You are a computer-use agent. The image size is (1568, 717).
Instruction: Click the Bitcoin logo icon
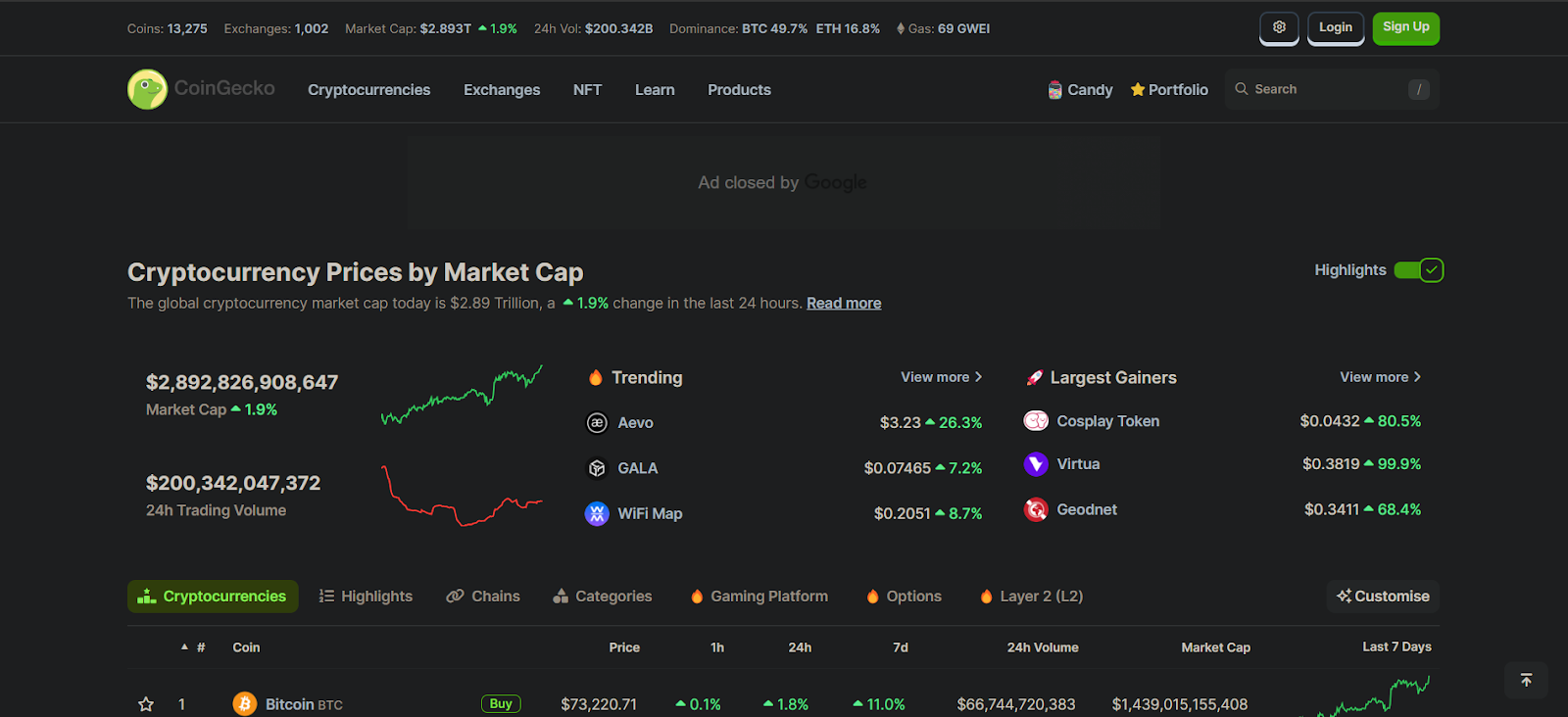(x=245, y=703)
